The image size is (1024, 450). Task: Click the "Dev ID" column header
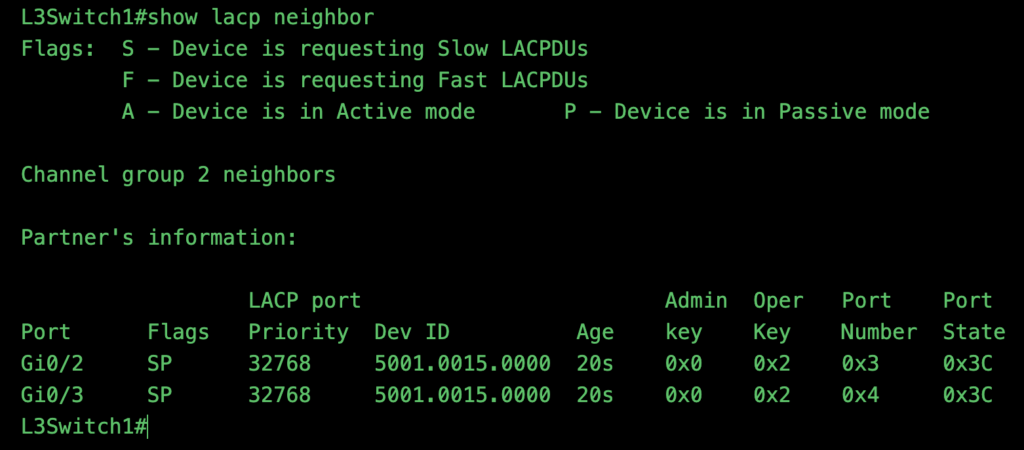coord(411,332)
